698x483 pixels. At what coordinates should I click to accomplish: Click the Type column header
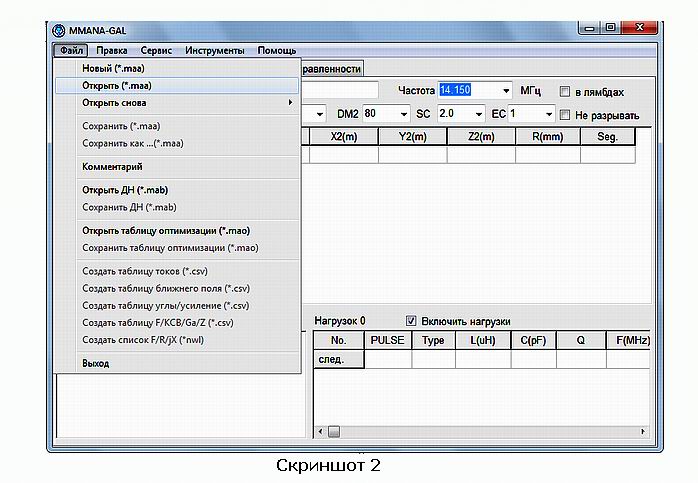(433, 341)
